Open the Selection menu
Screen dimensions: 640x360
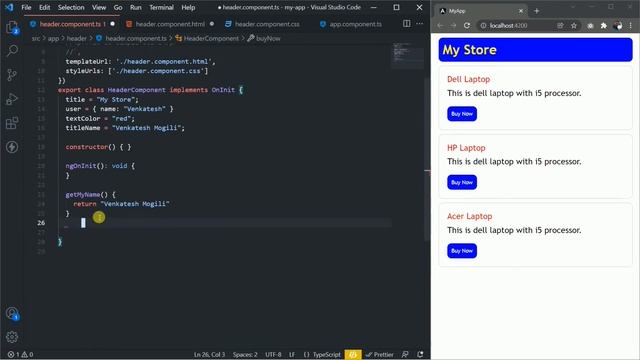tap(71, 7)
